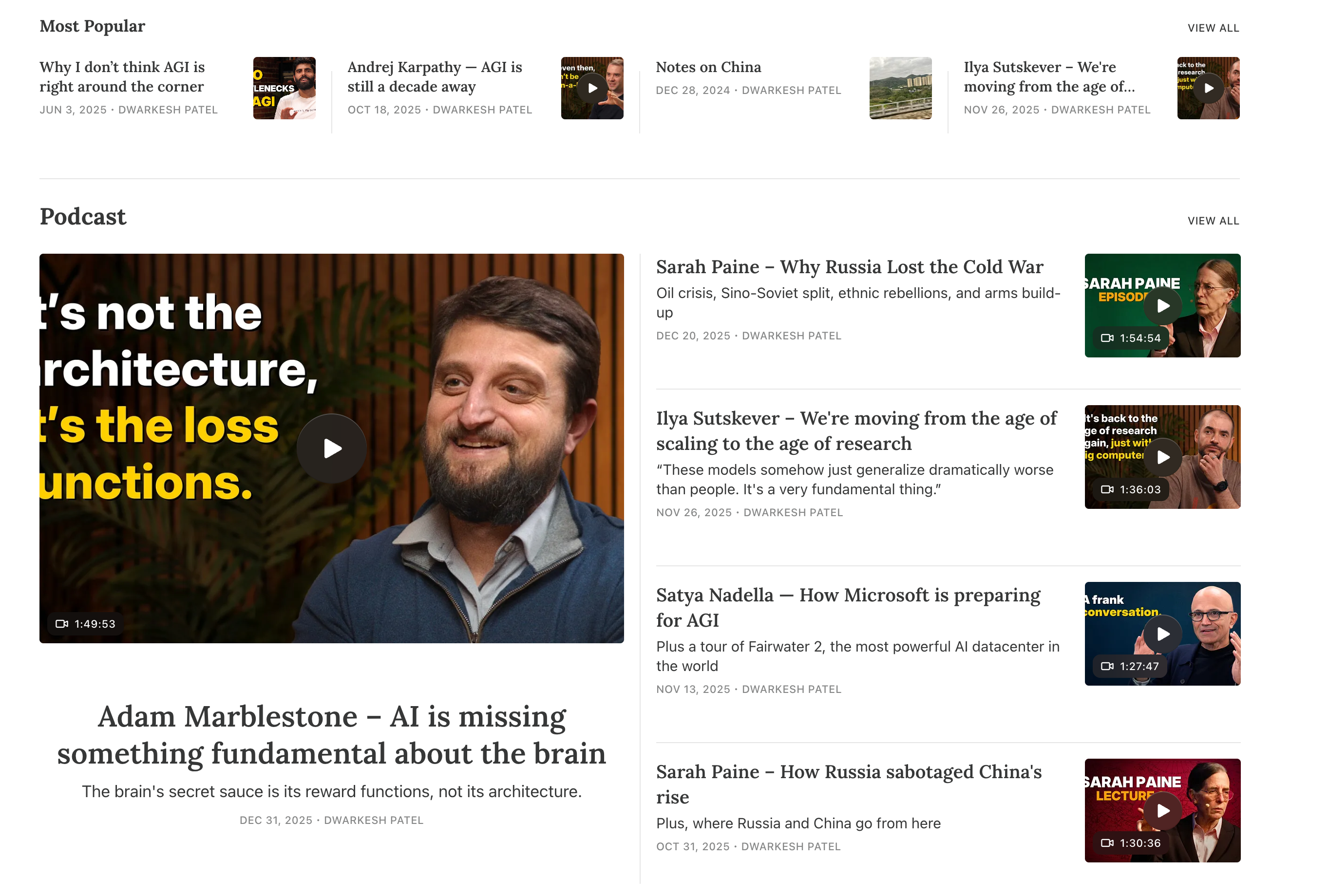Open Adam Marblestone episode headline
1329x896 pixels.
(x=332, y=734)
